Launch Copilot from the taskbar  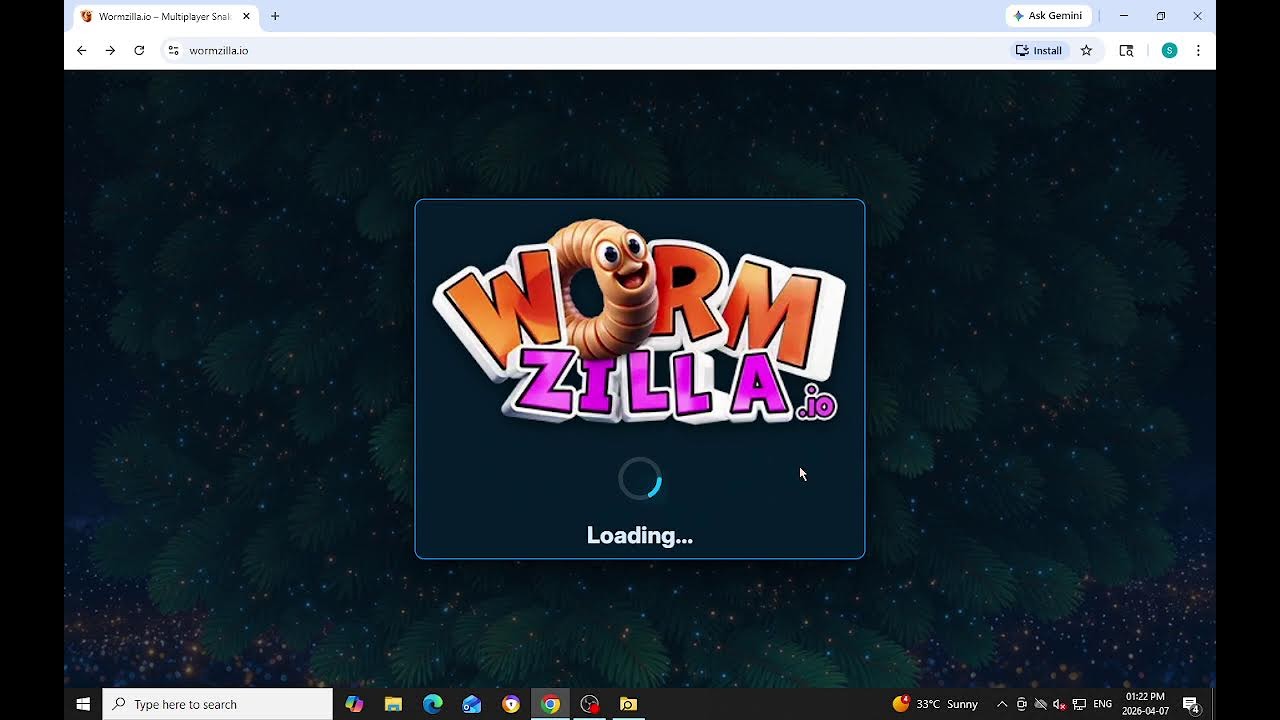(x=354, y=704)
